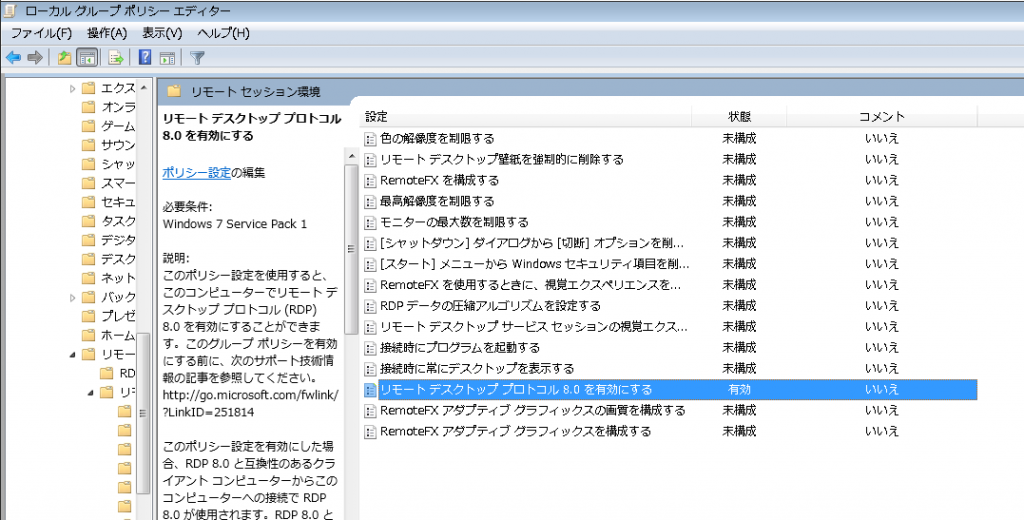Click いいえ comment of RemoteFX を構成する row
Screen dimensions: 1024x520
(x=882, y=180)
